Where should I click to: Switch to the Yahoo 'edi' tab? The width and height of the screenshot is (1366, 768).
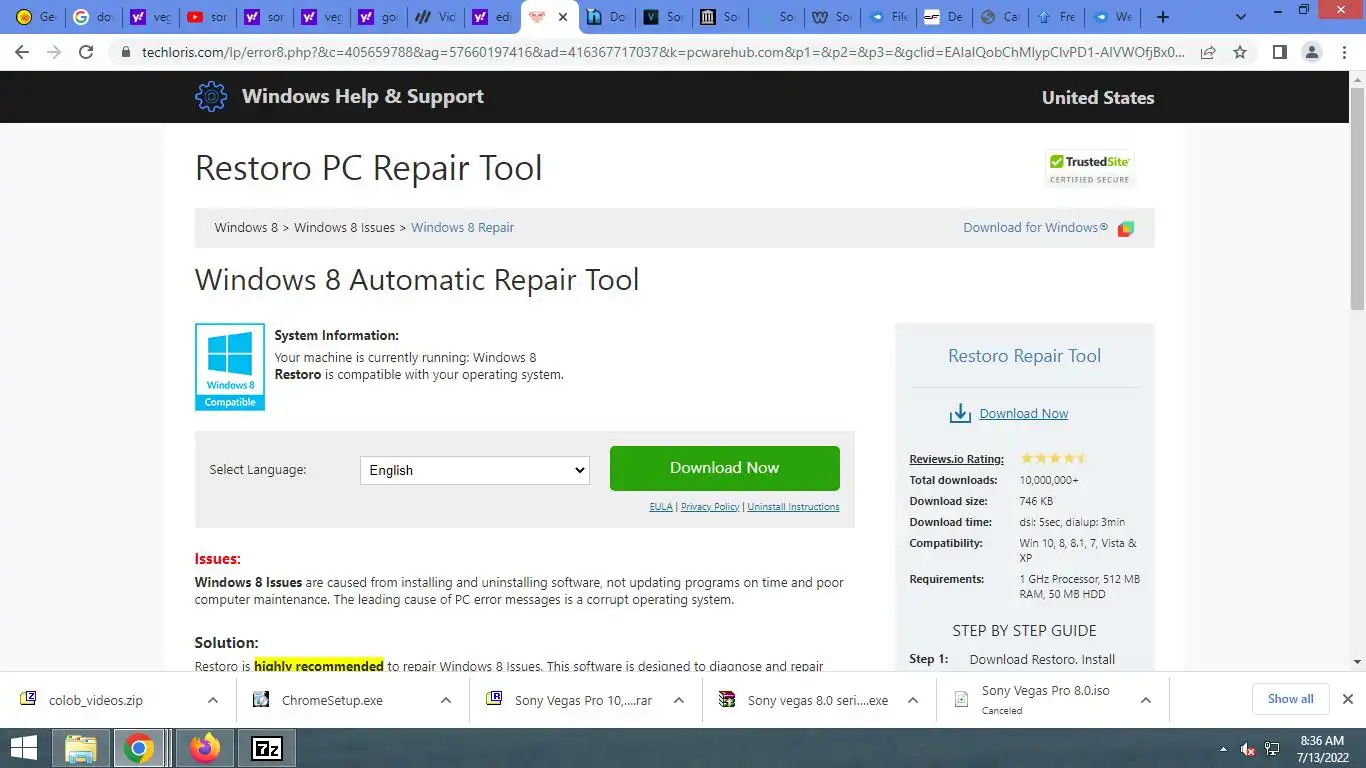(493, 17)
